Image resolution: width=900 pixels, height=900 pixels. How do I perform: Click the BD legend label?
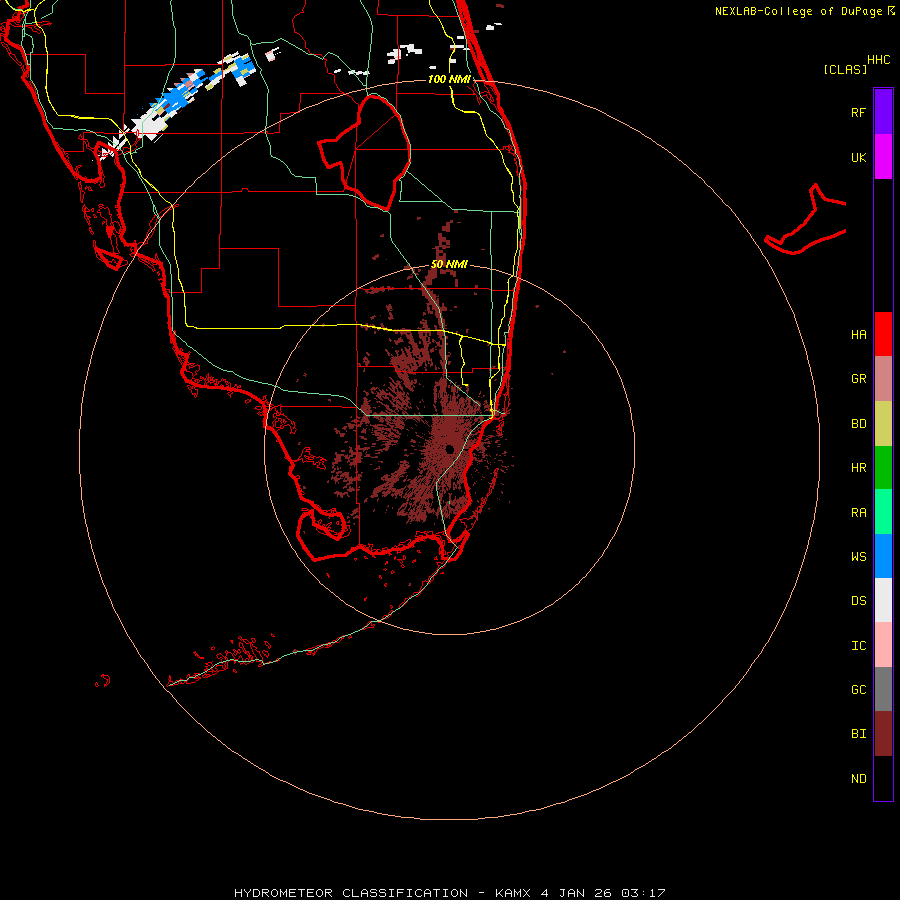point(858,424)
